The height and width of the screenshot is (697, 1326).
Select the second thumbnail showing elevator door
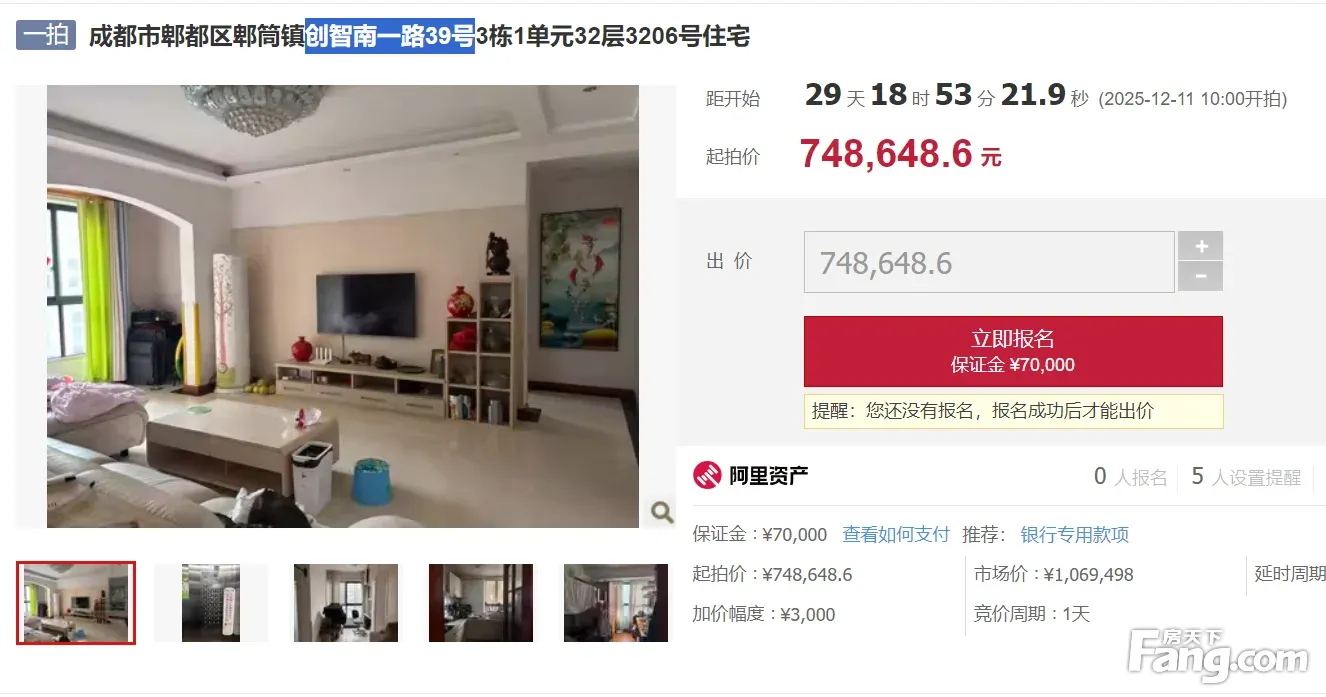(x=211, y=603)
